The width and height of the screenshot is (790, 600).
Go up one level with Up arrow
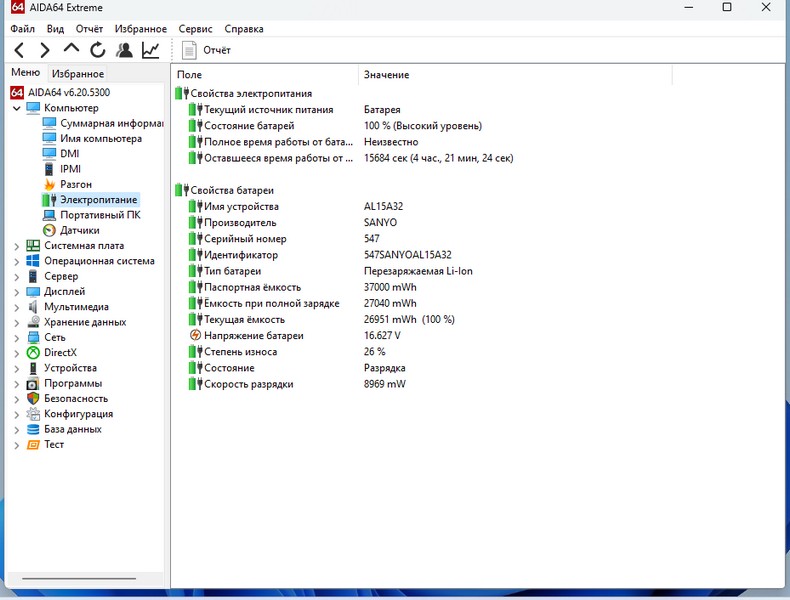pyautogui.click(x=71, y=49)
